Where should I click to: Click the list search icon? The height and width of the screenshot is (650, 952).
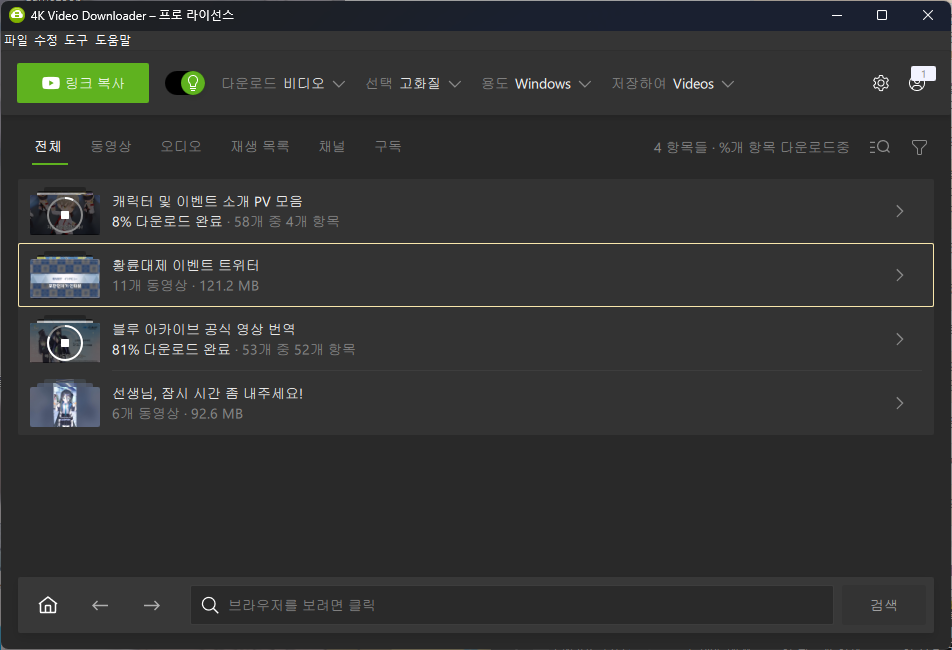point(880,147)
